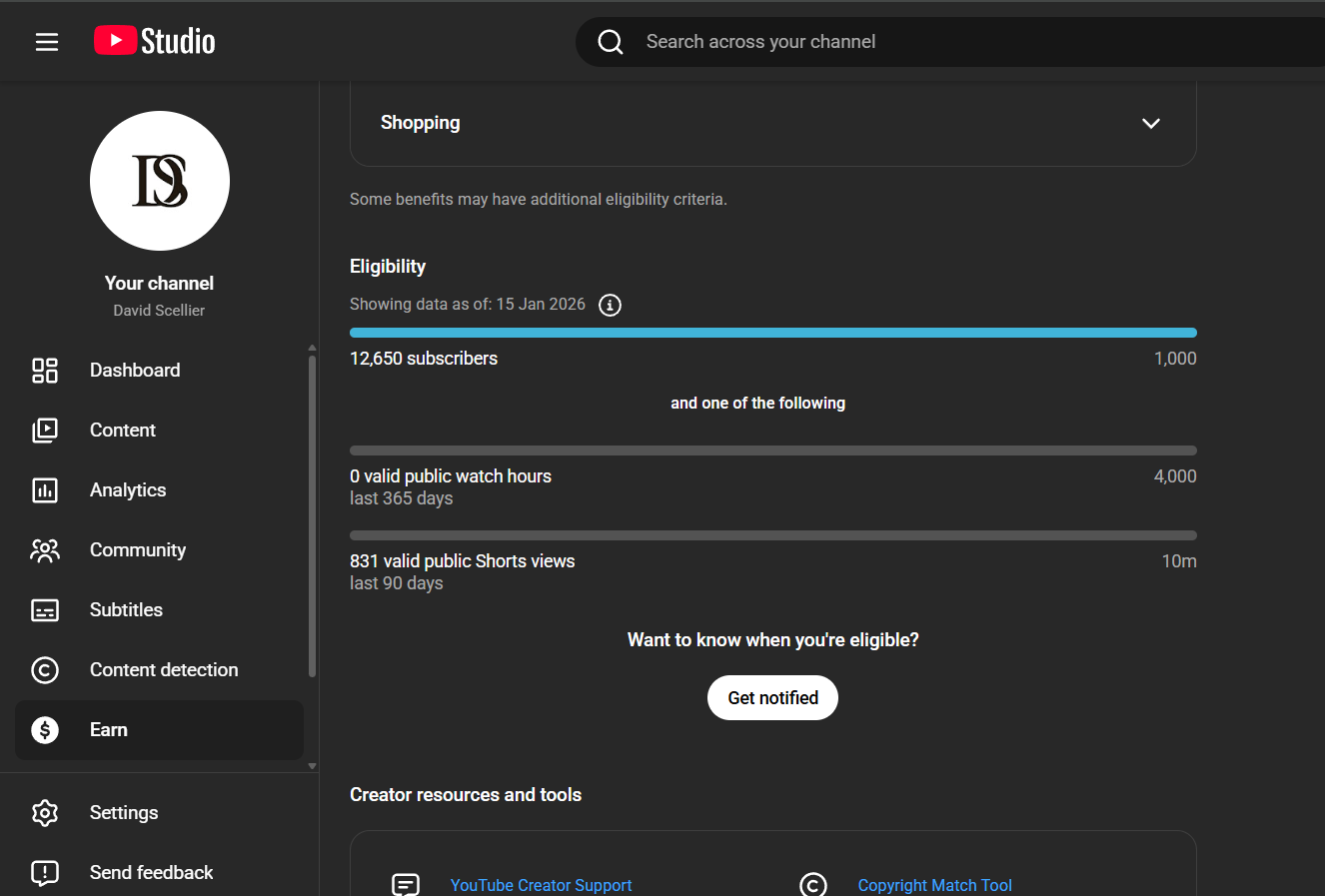Click the Settings gear icon
Viewport: 1325px width, 896px height.
45,813
